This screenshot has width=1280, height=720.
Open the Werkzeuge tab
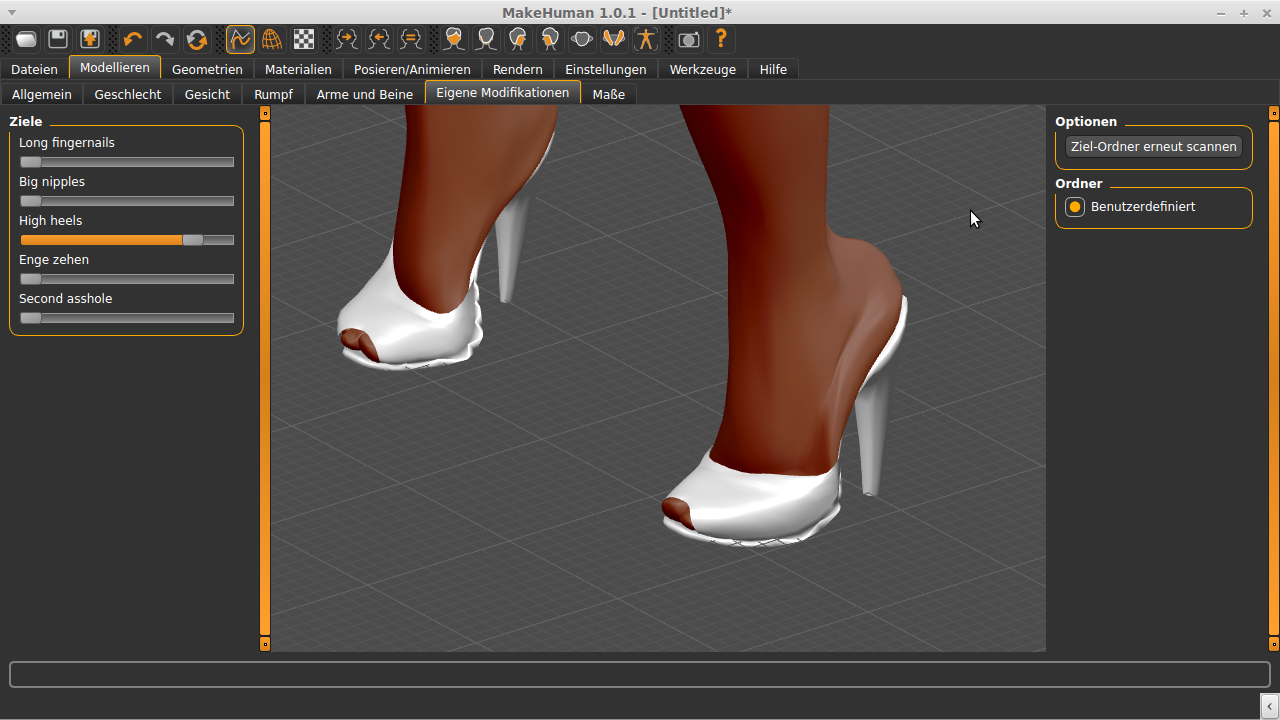tap(703, 69)
